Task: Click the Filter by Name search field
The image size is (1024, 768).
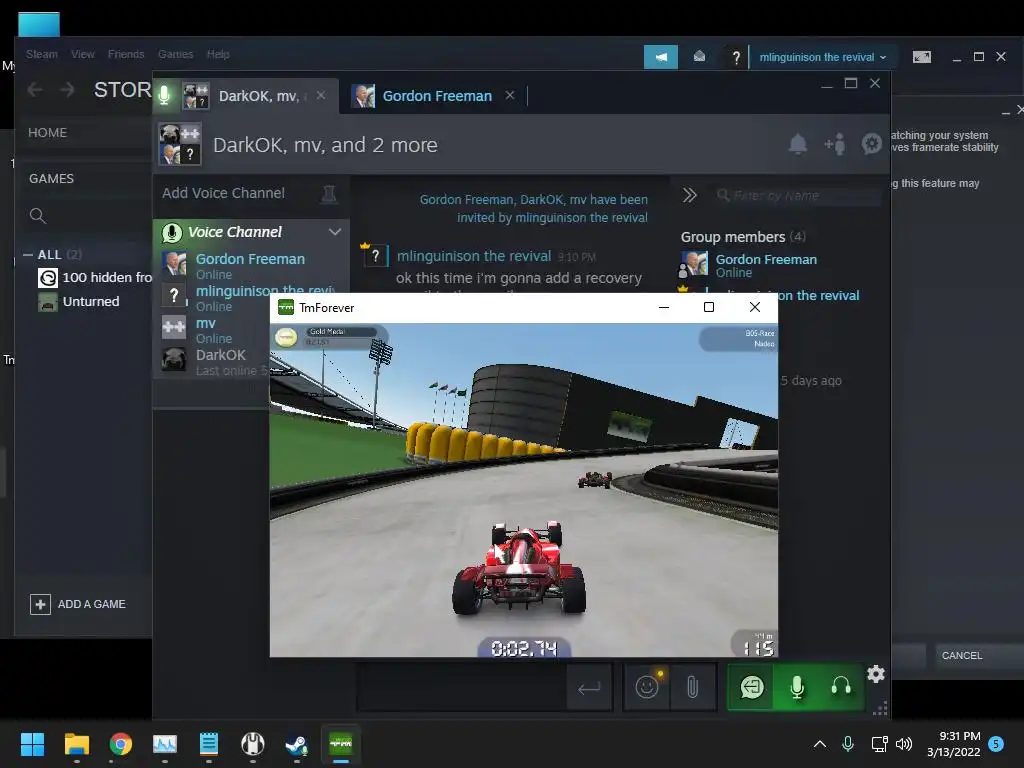Action: [798, 195]
